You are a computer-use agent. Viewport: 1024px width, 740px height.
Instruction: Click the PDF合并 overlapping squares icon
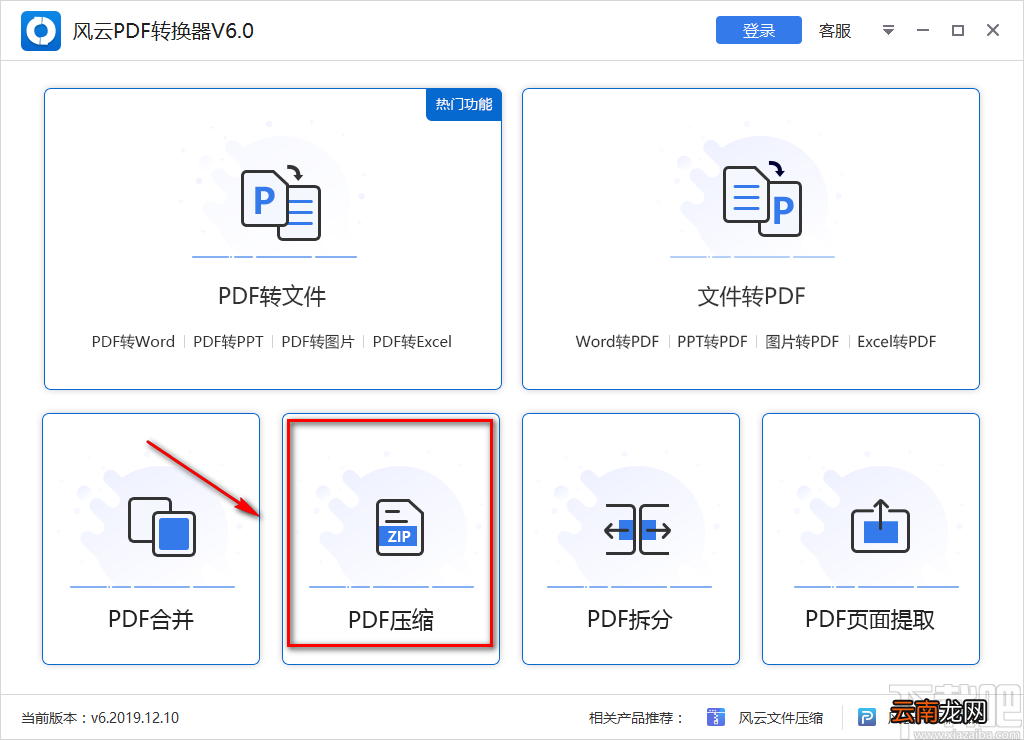click(161, 526)
